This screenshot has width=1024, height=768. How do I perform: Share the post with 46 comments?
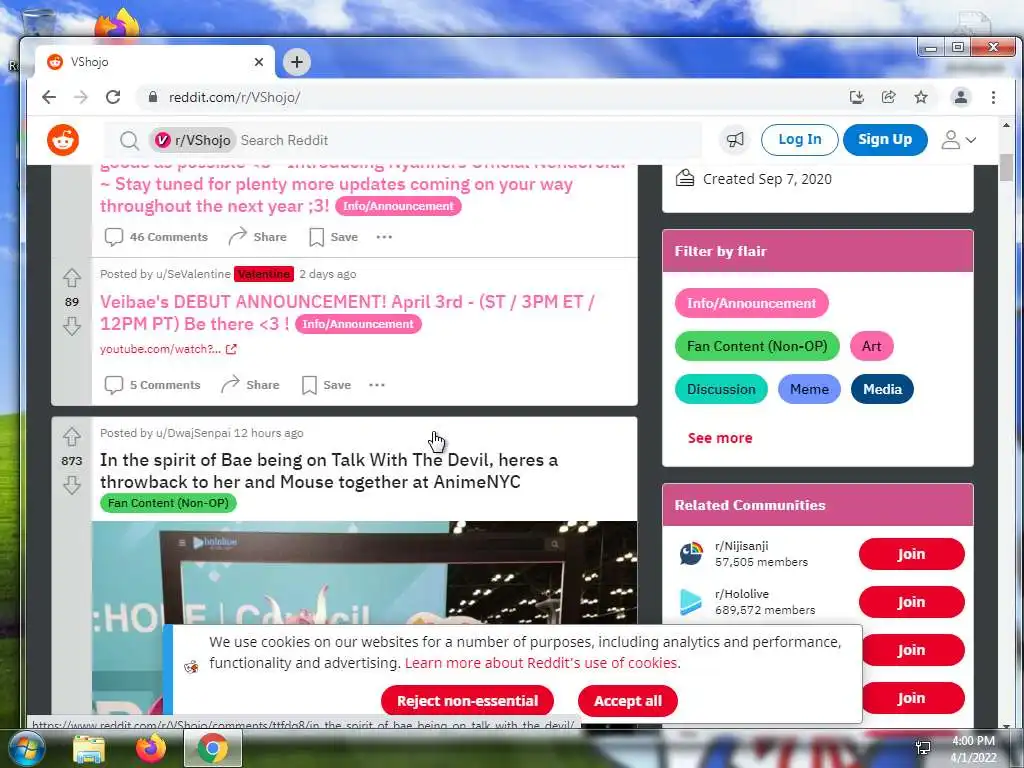pyautogui.click(x=257, y=237)
